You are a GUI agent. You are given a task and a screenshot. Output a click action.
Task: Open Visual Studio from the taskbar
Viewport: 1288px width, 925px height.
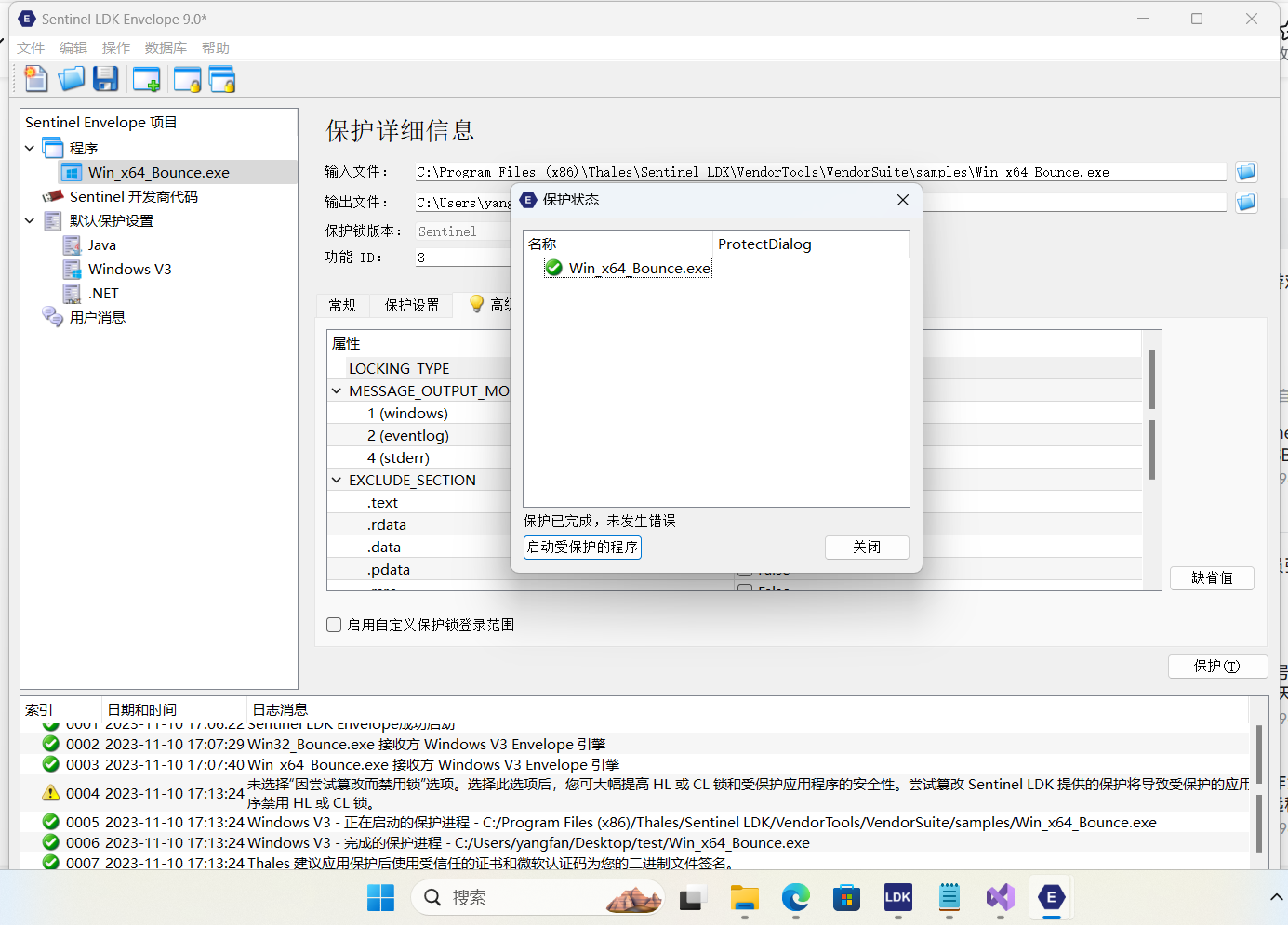[x=1001, y=897]
